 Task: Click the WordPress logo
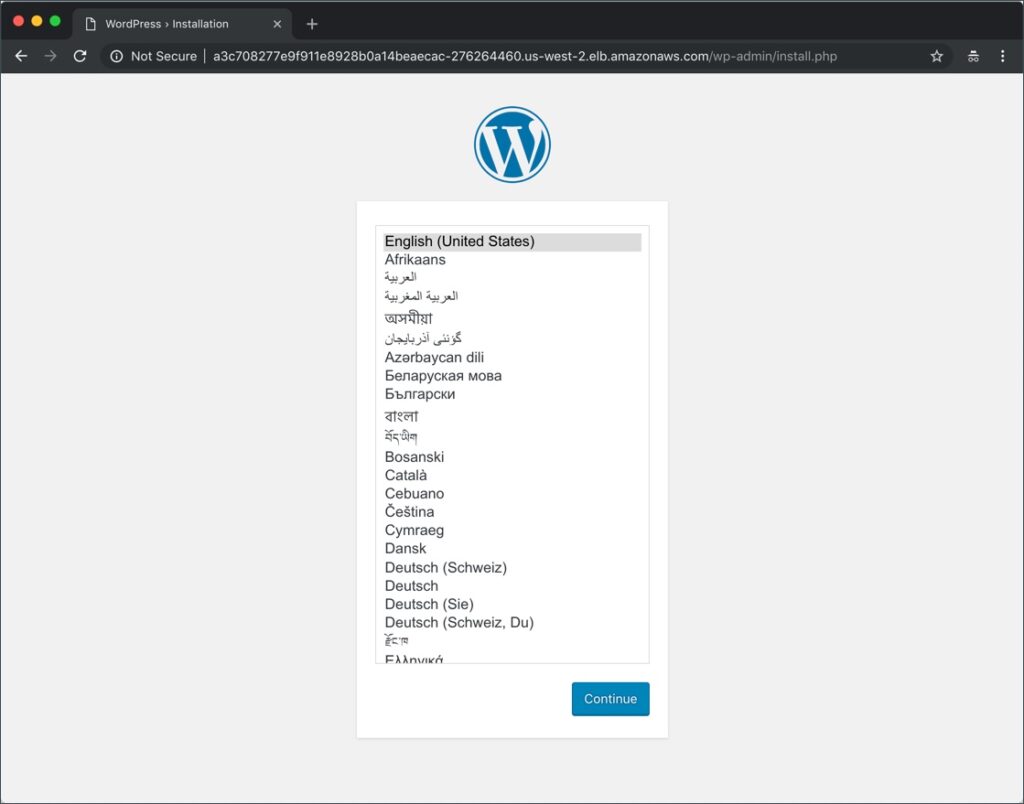511,143
